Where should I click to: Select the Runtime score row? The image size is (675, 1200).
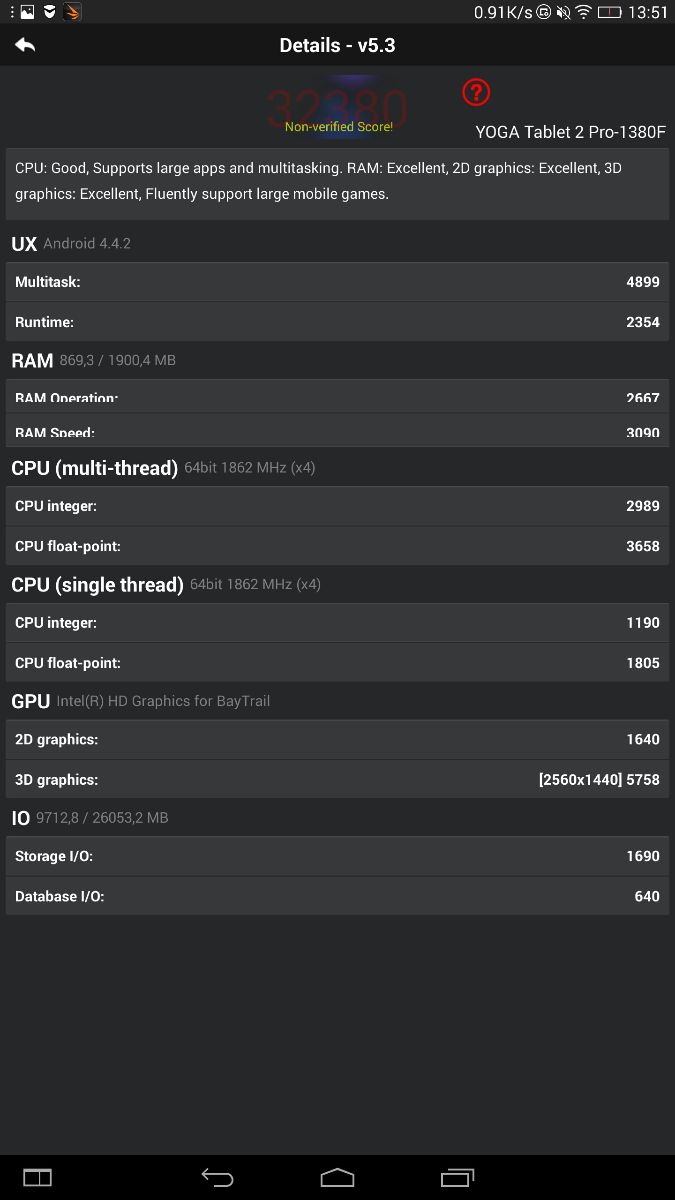[x=337, y=322]
